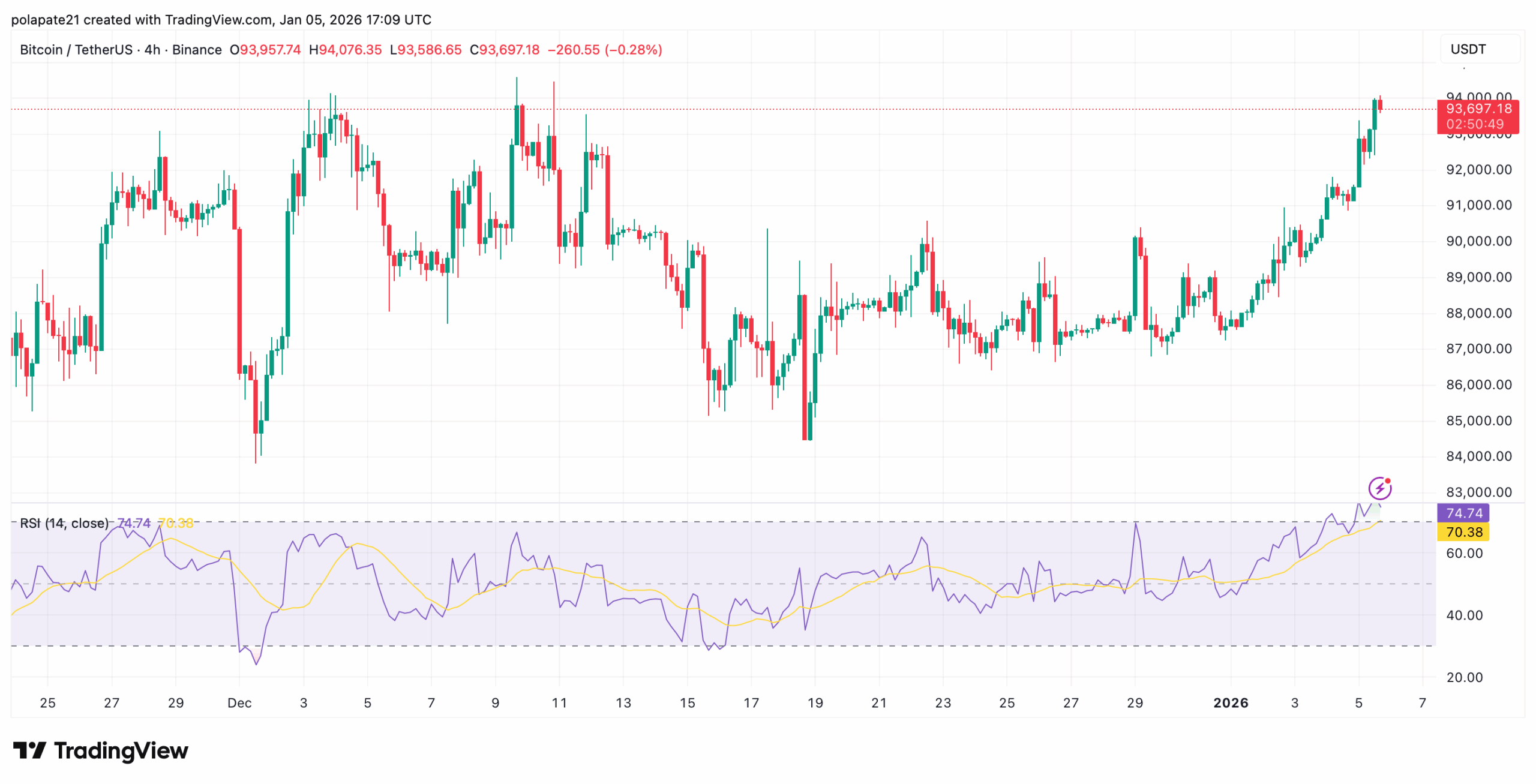The height and width of the screenshot is (784, 1536).
Task: Open the RSI (14, close) indicator settings
Action: (x=63, y=522)
